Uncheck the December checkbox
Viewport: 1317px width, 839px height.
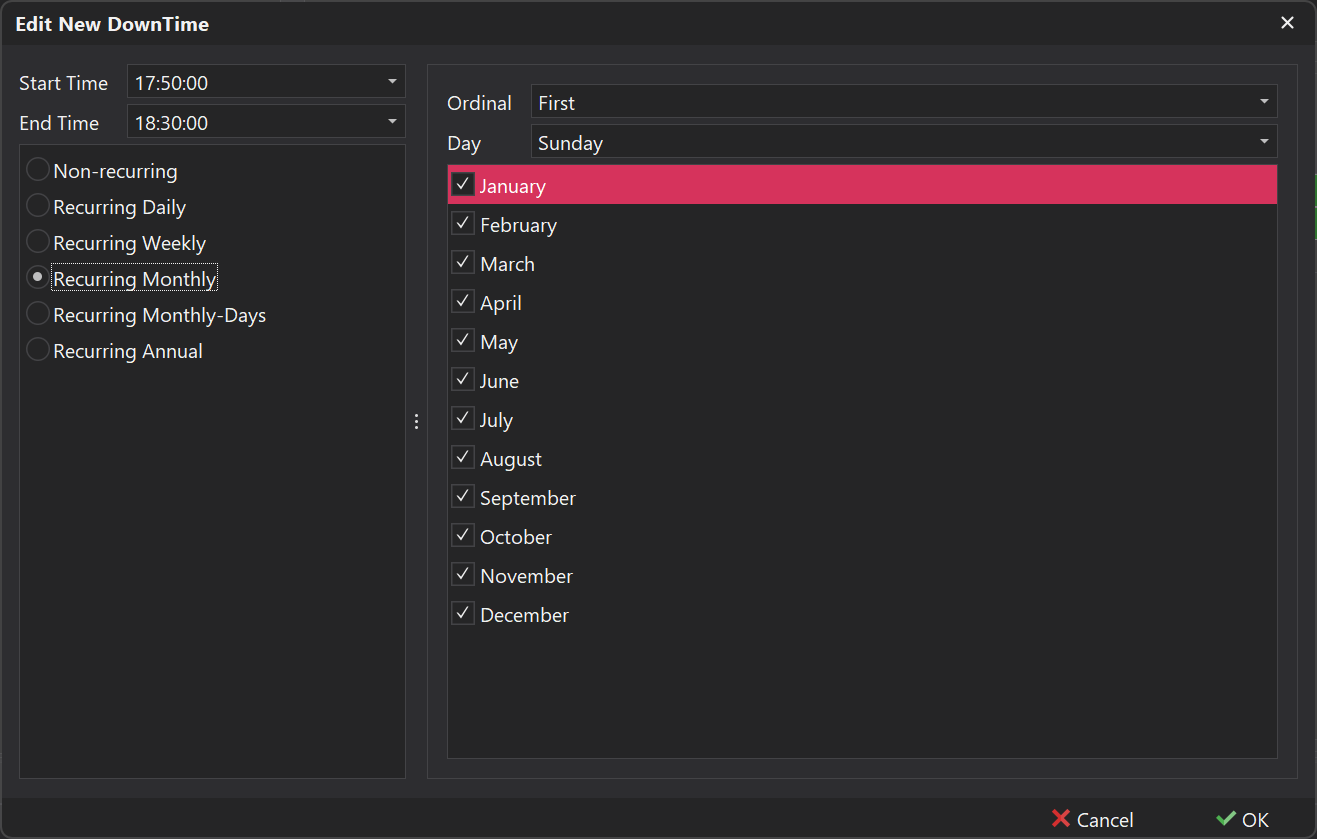[462, 612]
